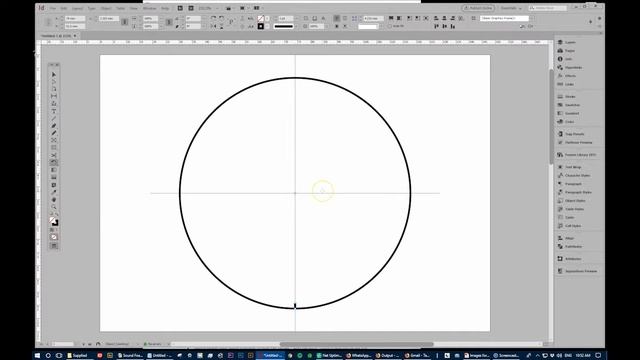Image resolution: width=640 pixels, height=360 pixels.
Task: Open the Window menu
Action: pyautogui.click(x=149, y=8)
